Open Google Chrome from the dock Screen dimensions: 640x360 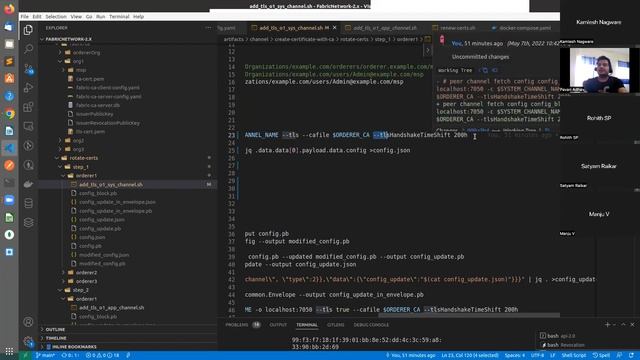[9, 113]
